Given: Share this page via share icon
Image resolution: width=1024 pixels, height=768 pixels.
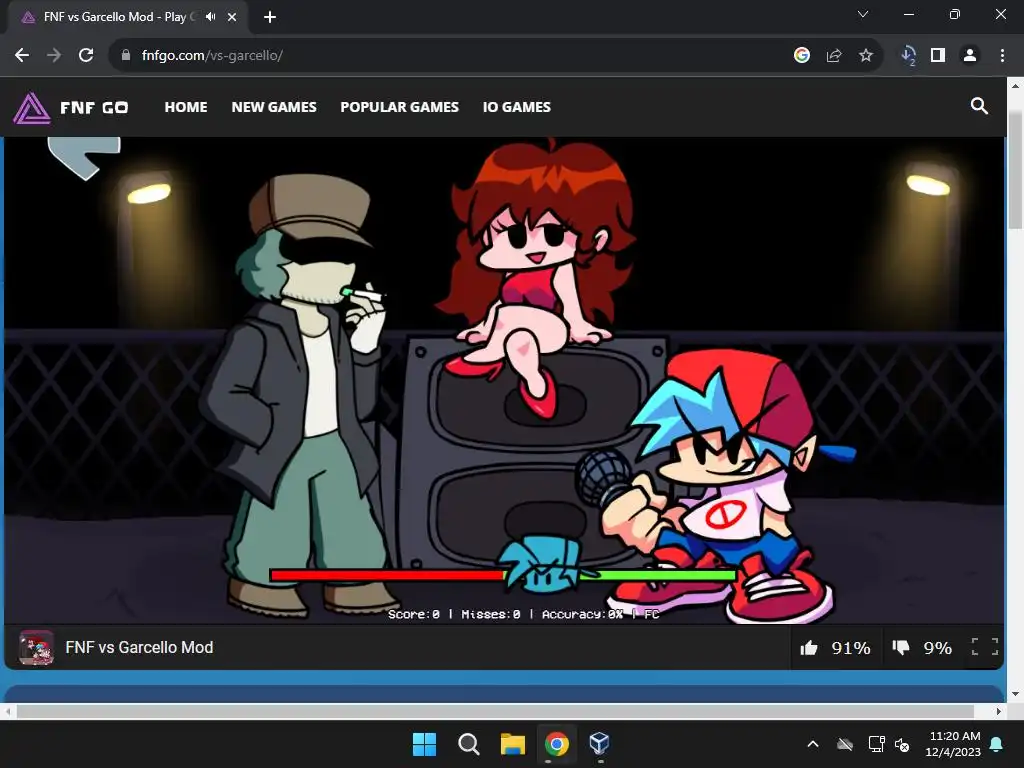Looking at the screenshot, I should pyautogui.click(x=834, y=56).
